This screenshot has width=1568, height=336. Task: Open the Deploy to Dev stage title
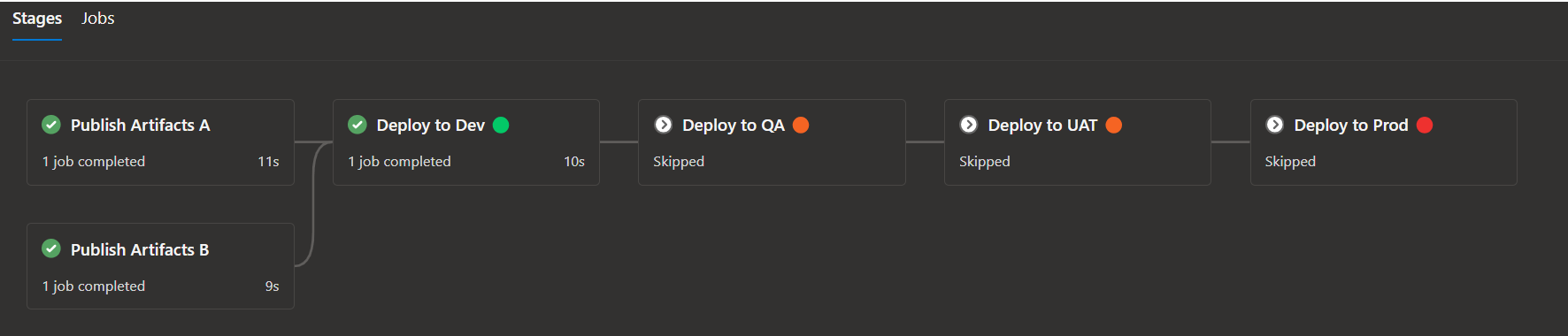click(x=431, y=126)
